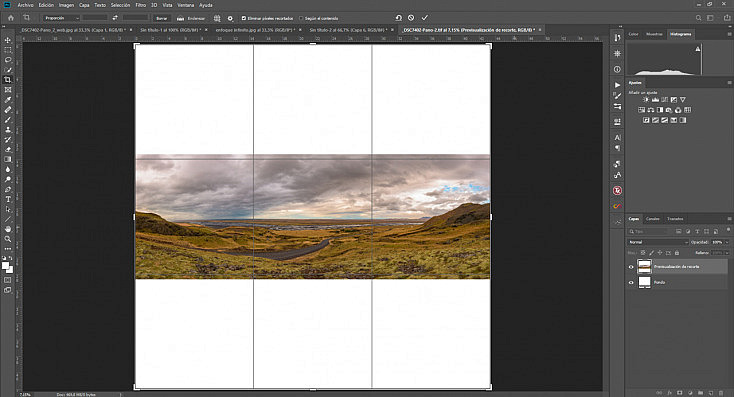Open the Imagen menu
734x397 pixels.
coord(66,5)
